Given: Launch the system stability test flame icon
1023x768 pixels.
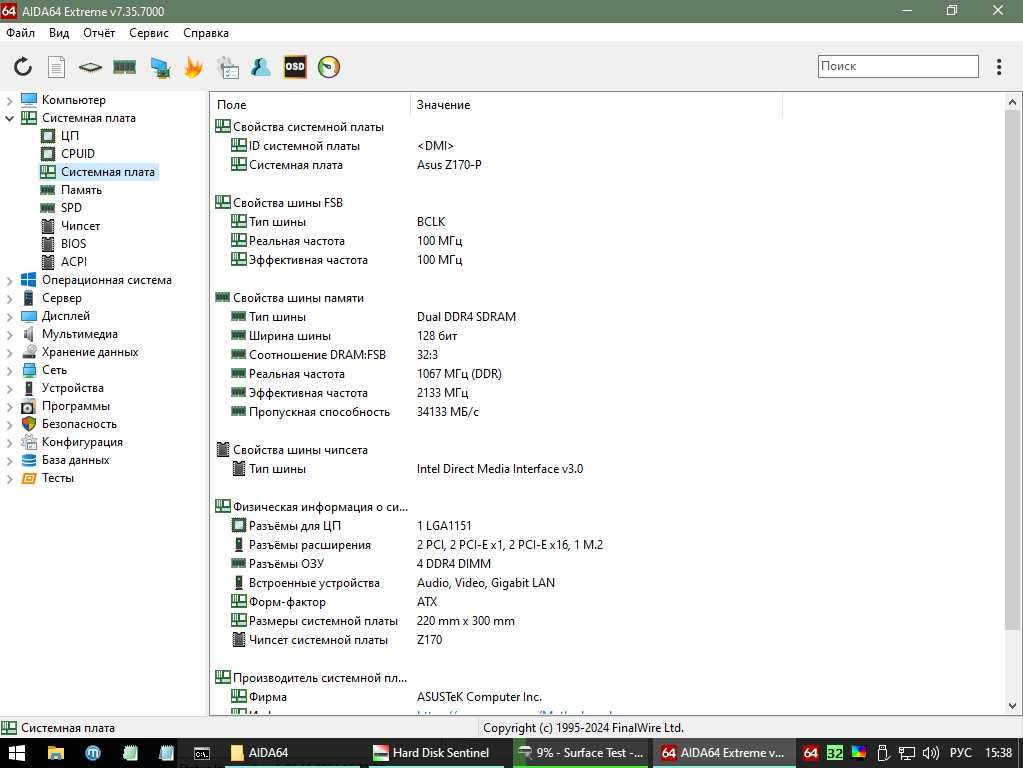Looking at the screenshot, I should click(193, 67).
